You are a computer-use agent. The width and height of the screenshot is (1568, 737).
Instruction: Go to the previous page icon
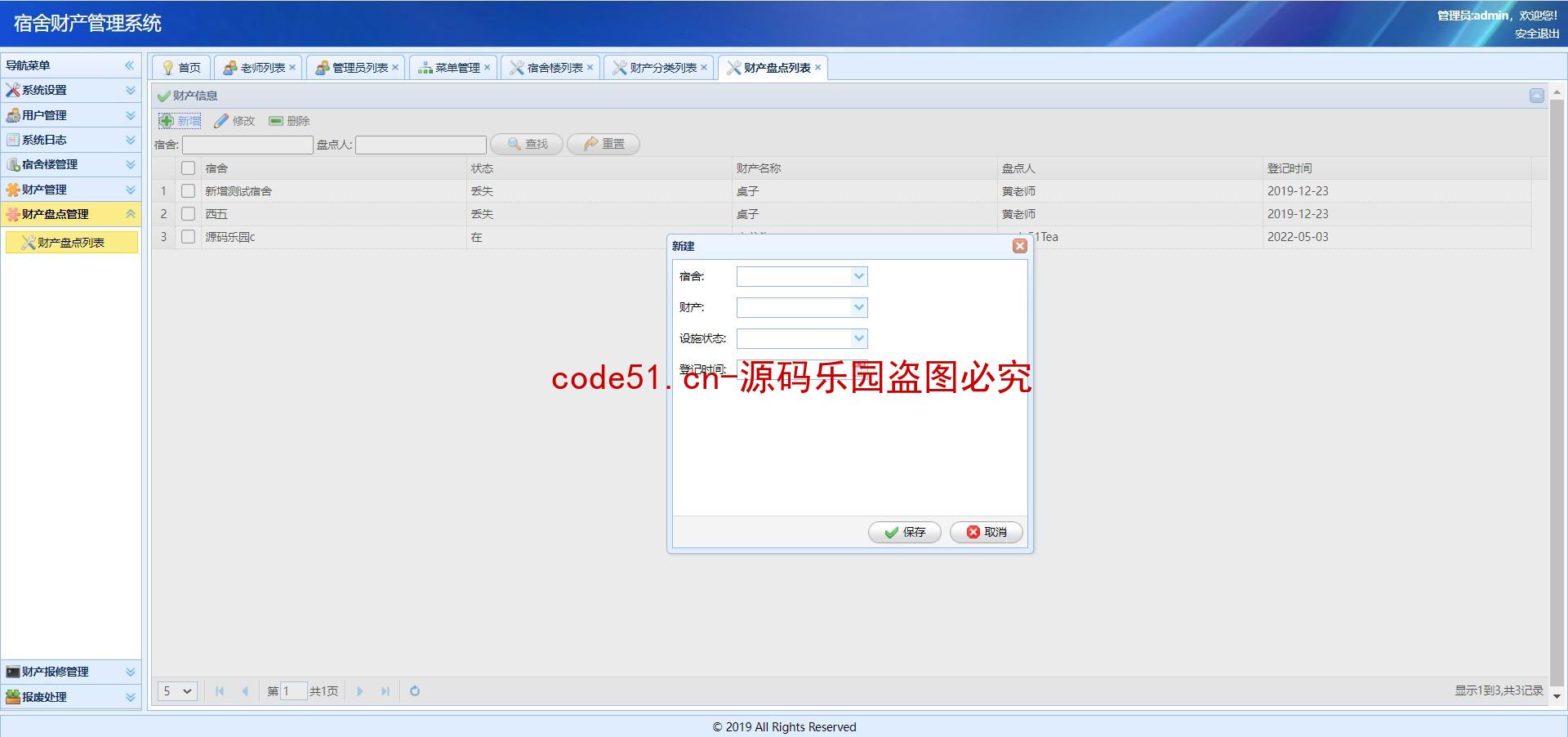[245, 691]
